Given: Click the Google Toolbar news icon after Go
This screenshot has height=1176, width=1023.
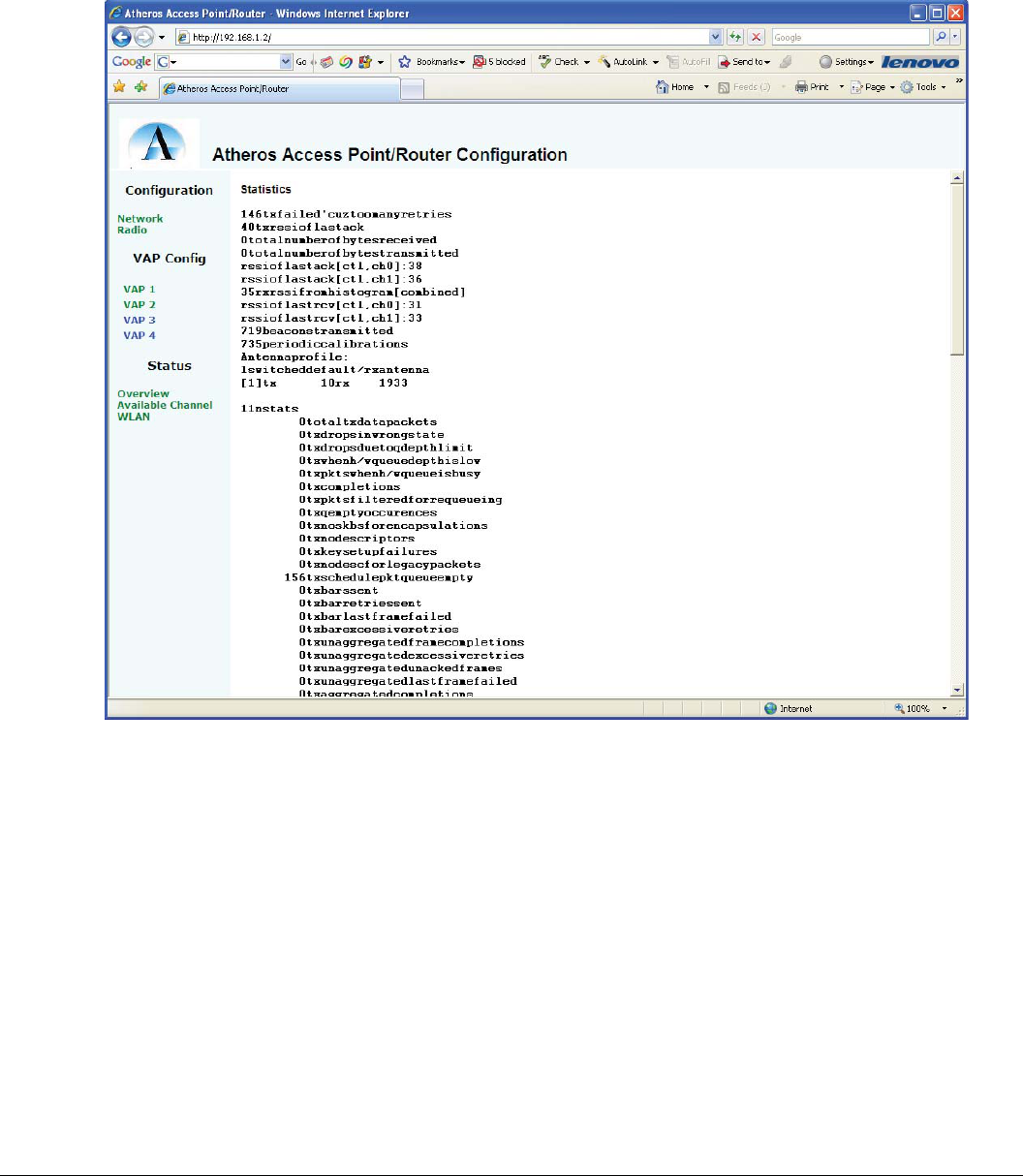Looking at the screenshot, I should (x=326, y=62).
